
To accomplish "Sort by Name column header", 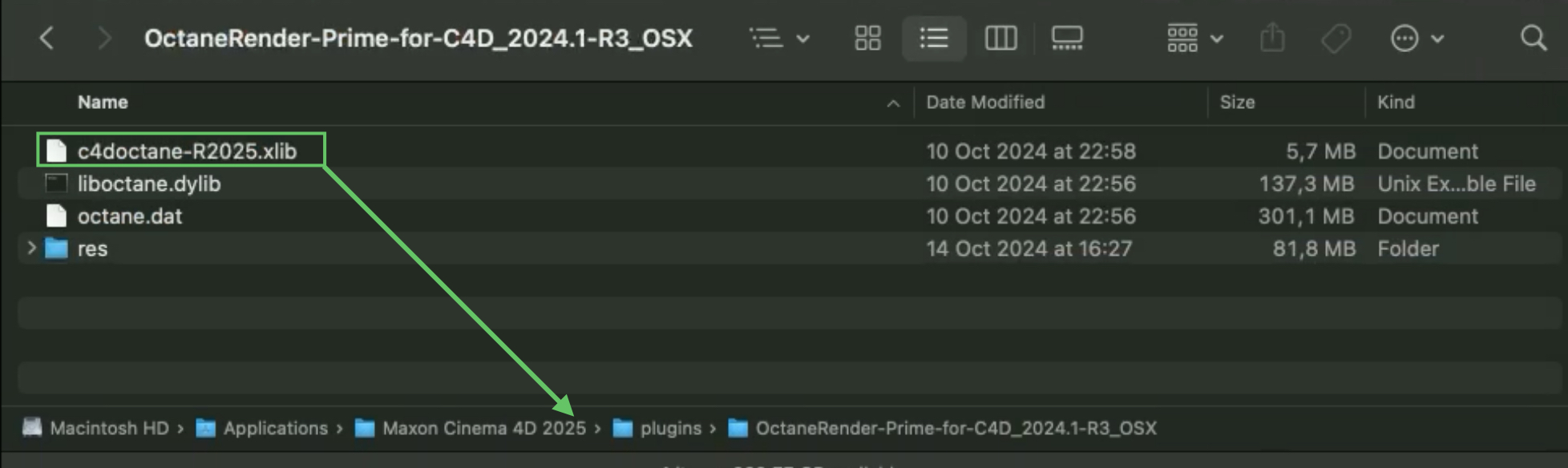I will (x=103, y=102).
